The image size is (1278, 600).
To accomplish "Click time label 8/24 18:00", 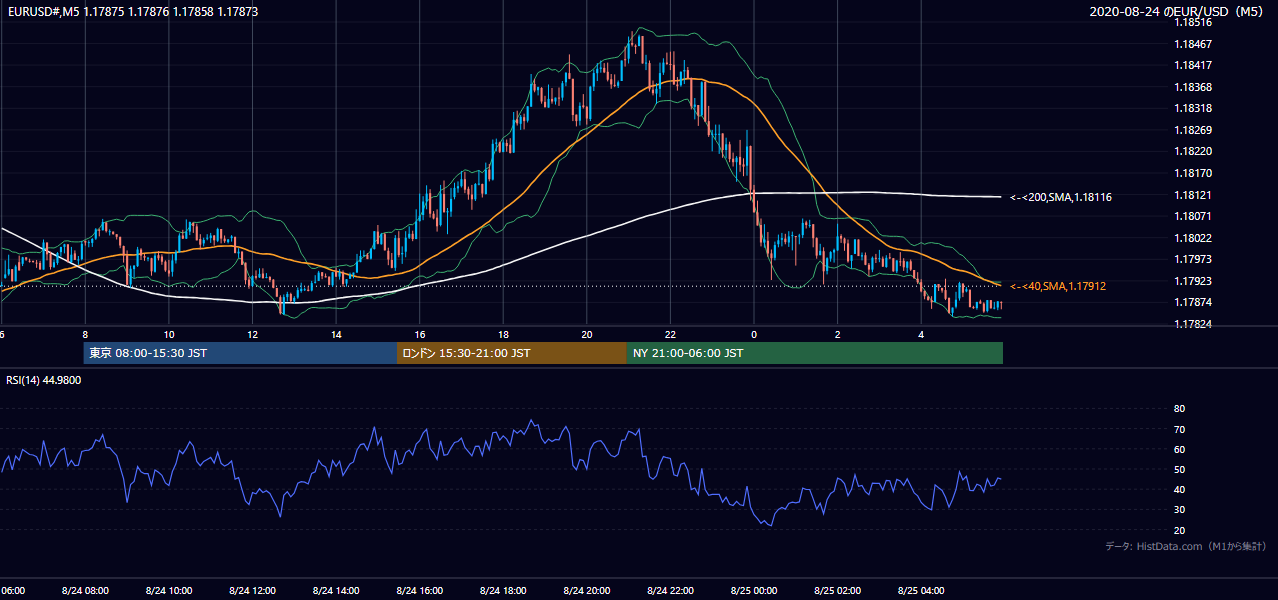I will [x=503, y=590].
